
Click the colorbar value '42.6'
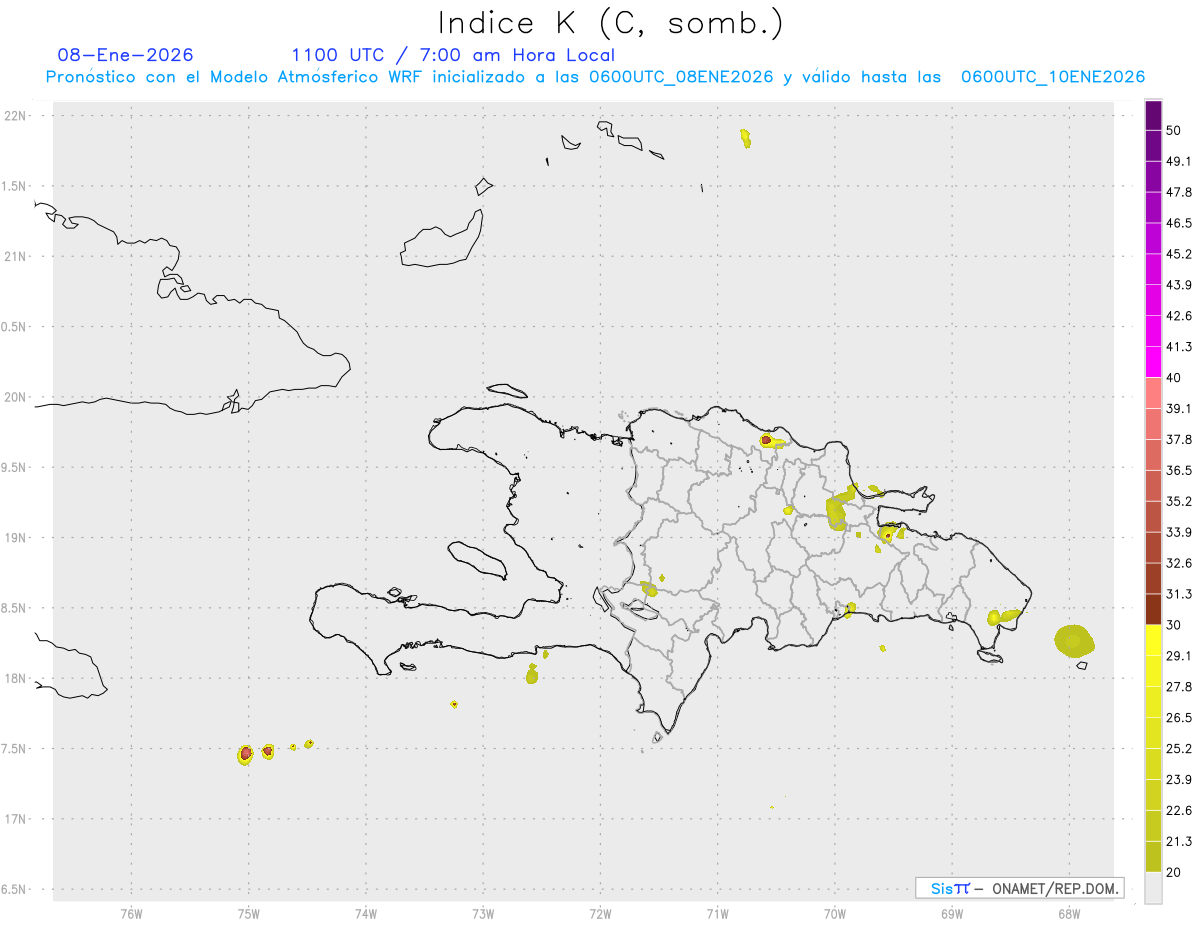pyautogui.click(x=1180, y=316)
